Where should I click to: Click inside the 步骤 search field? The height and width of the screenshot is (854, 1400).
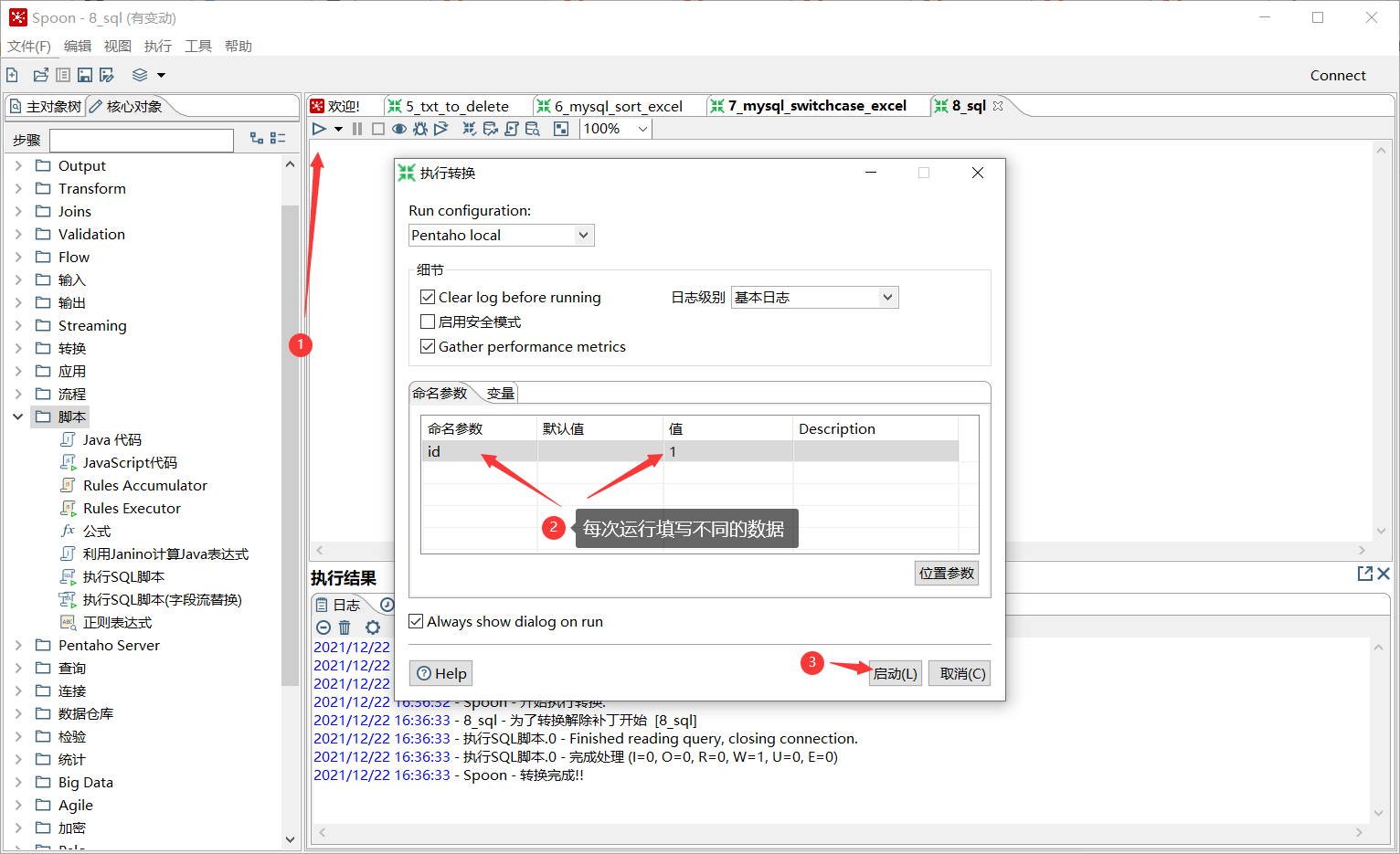[142, 140]
